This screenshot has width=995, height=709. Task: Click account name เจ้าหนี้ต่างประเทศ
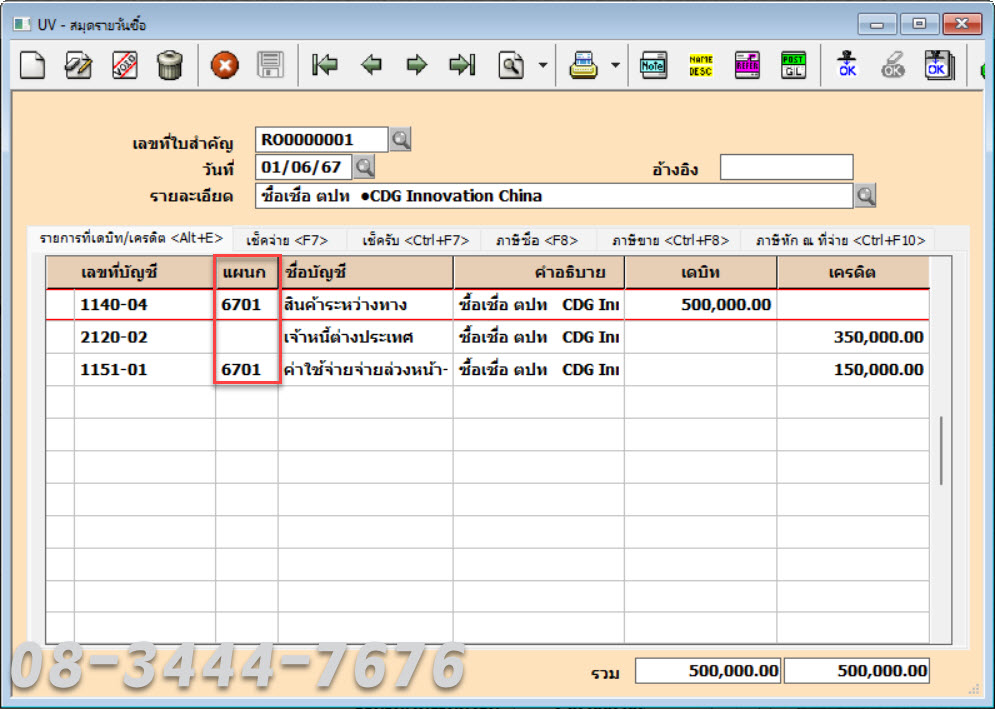pos(366,337)
